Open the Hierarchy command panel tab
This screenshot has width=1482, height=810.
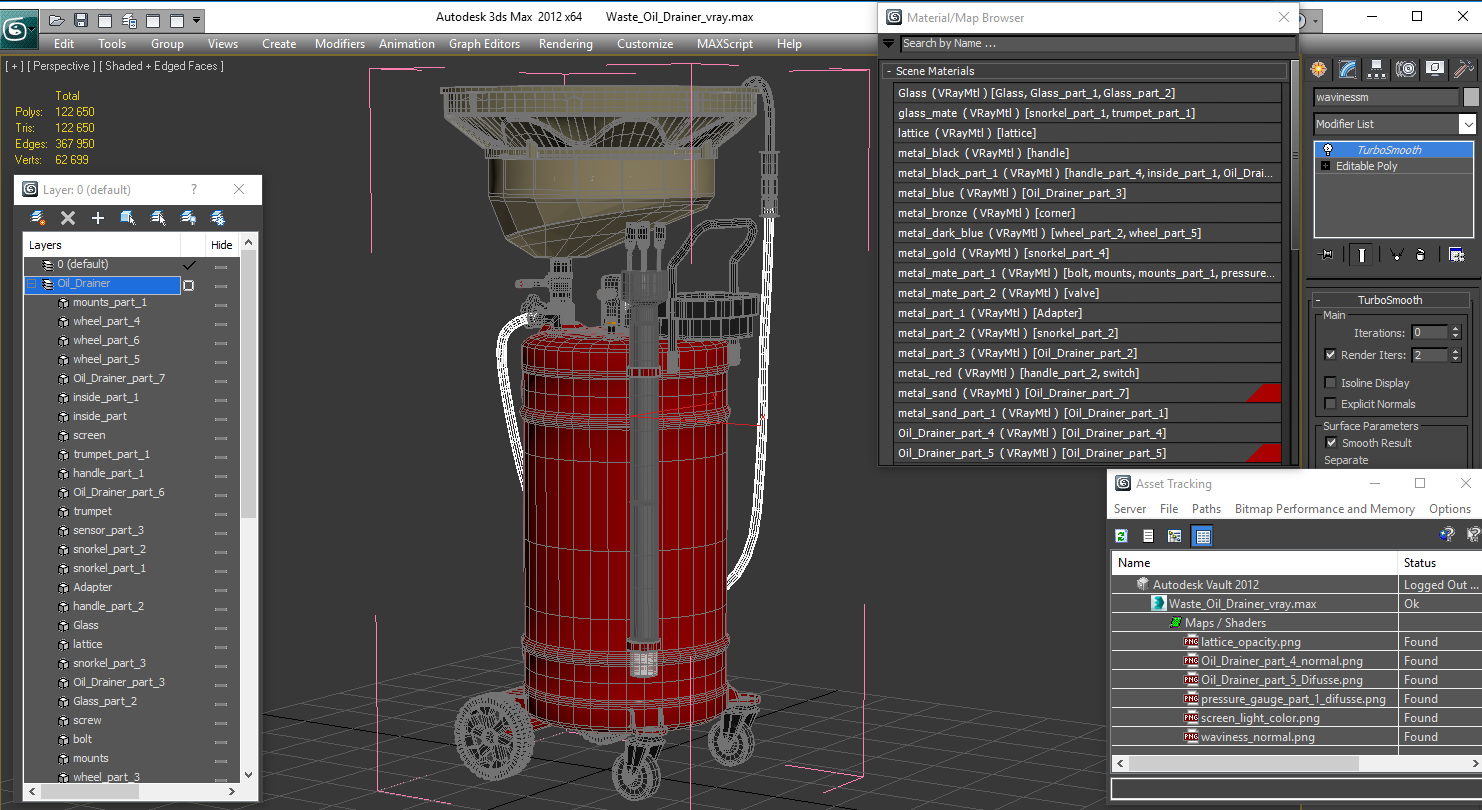1377,69
